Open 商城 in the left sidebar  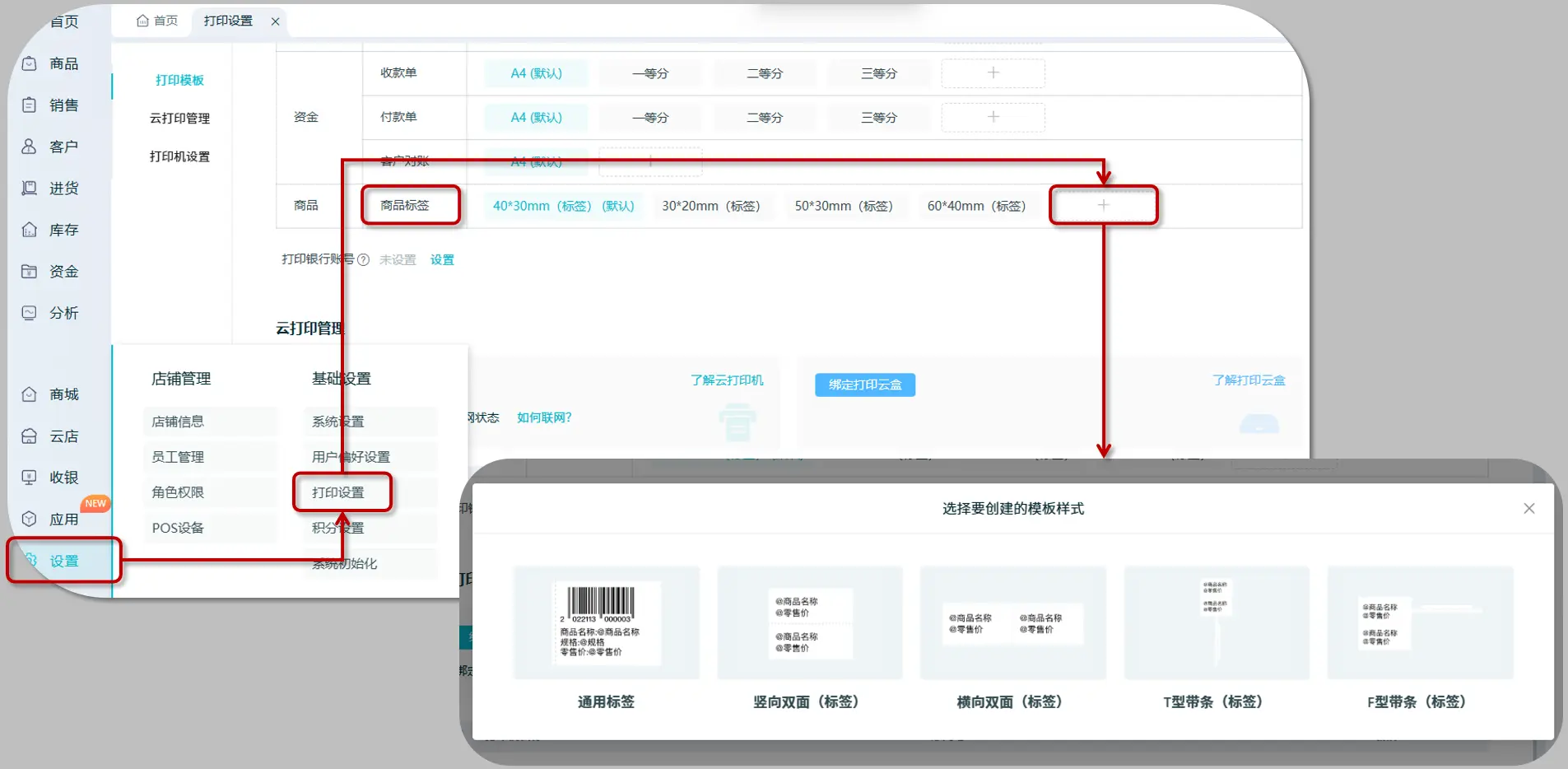point(51,394)
